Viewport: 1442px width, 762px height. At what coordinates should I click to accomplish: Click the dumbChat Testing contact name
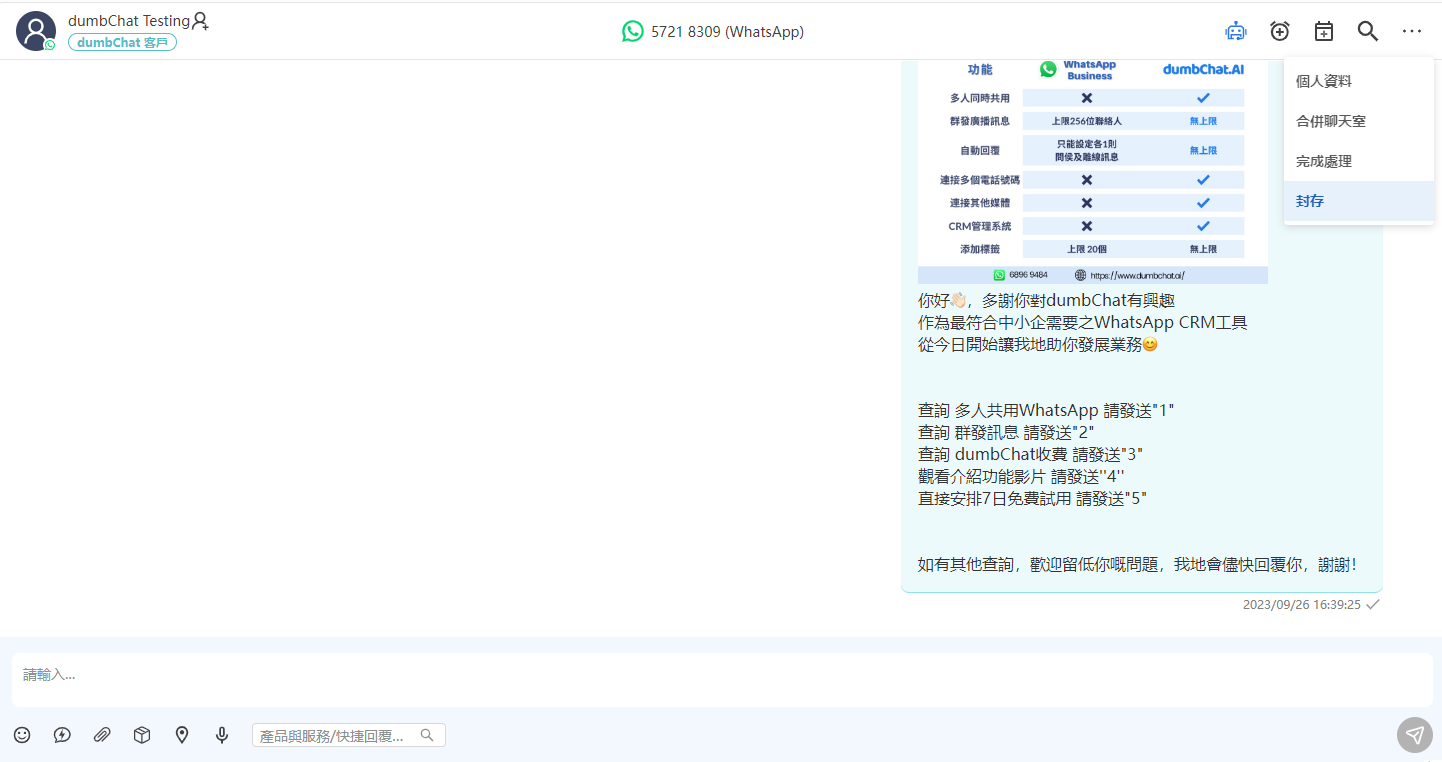[x=129, y=21]
